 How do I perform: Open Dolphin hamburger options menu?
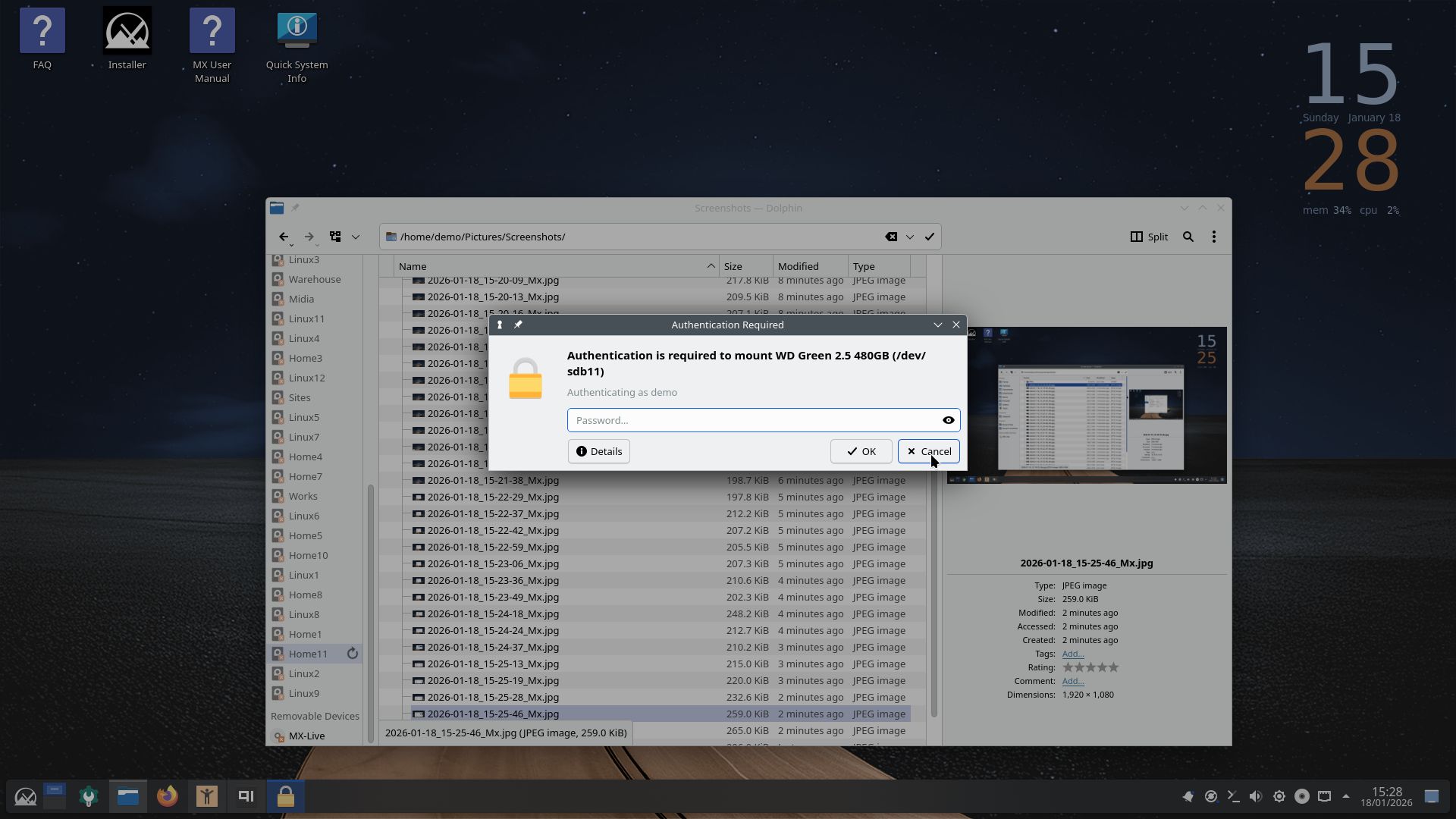[1214, 237]
